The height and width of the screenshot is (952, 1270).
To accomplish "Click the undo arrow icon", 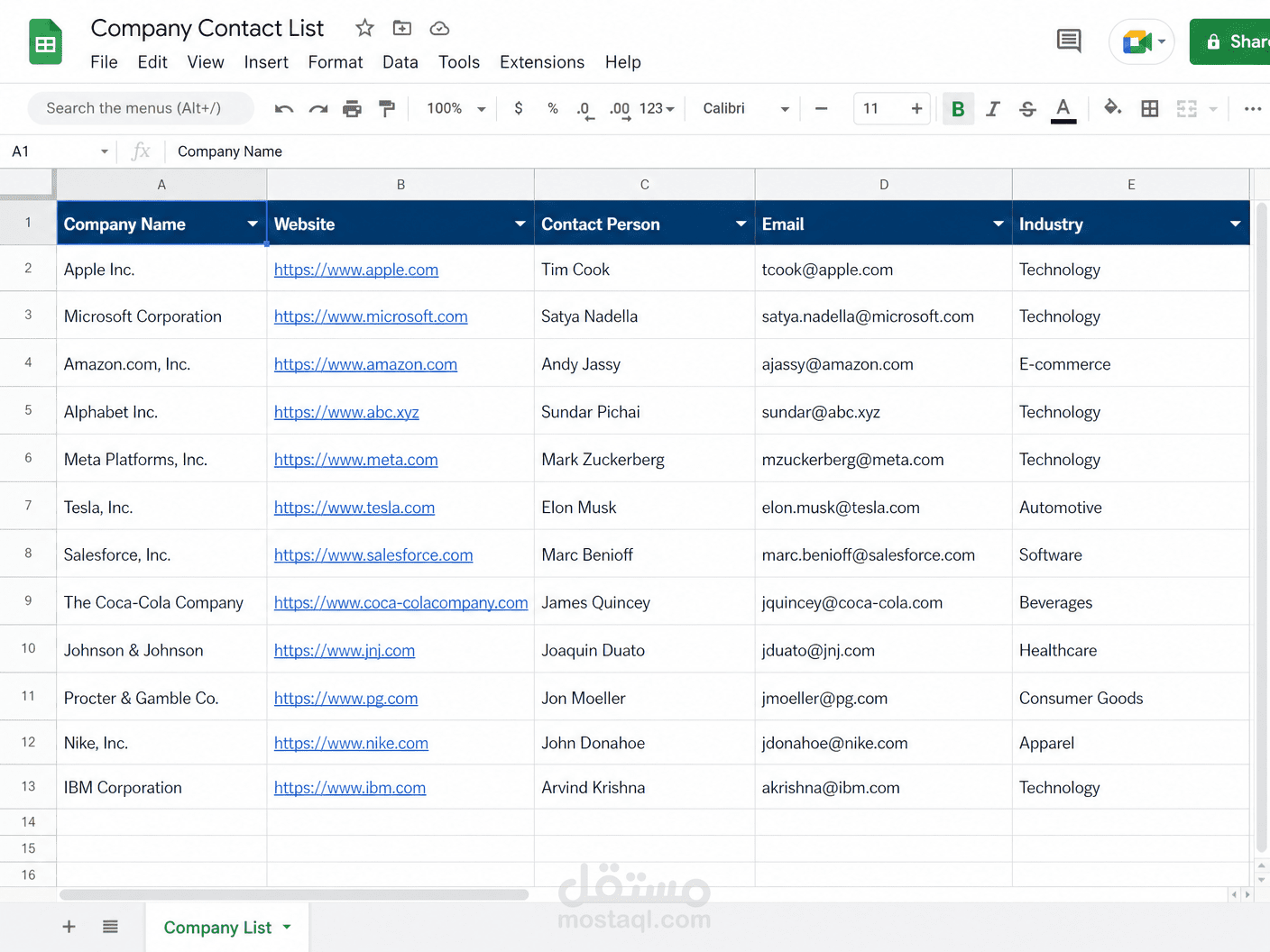I will pyautogui.click(x=284, y=109).
